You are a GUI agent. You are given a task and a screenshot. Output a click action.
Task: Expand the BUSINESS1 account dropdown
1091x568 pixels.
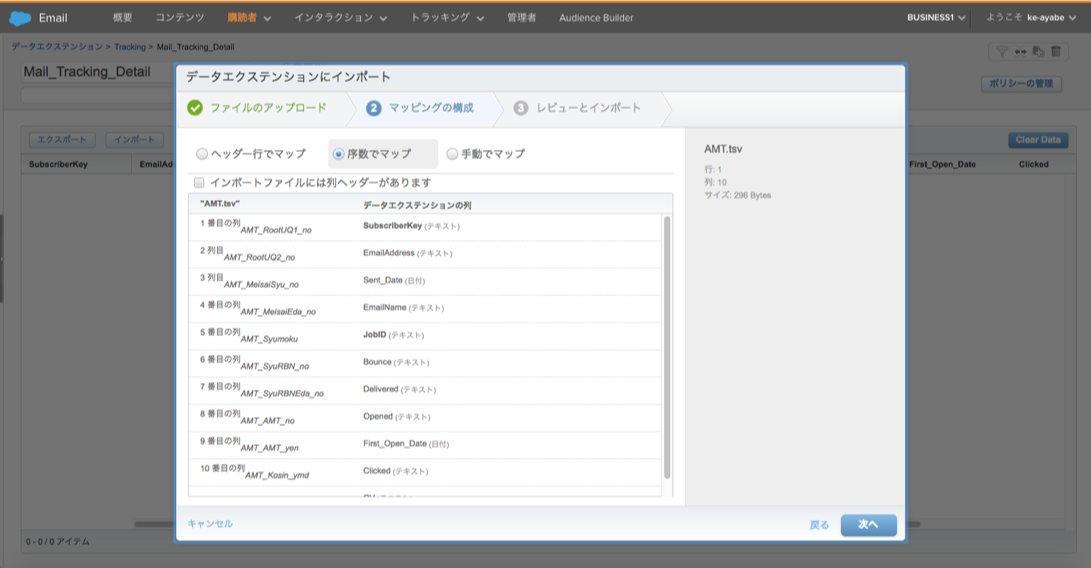tap(936, 17)
